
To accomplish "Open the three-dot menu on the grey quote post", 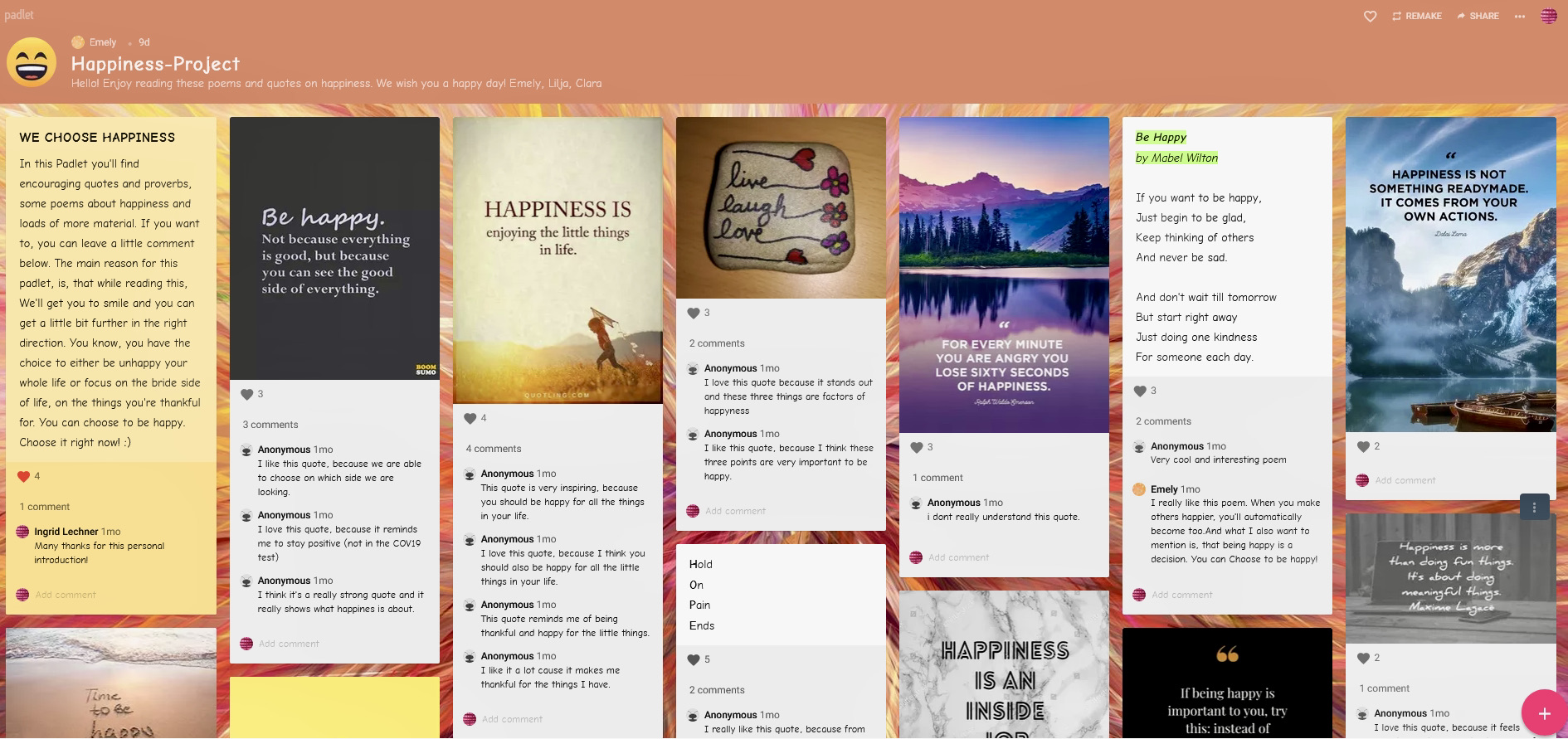I will coord(1534,508).
